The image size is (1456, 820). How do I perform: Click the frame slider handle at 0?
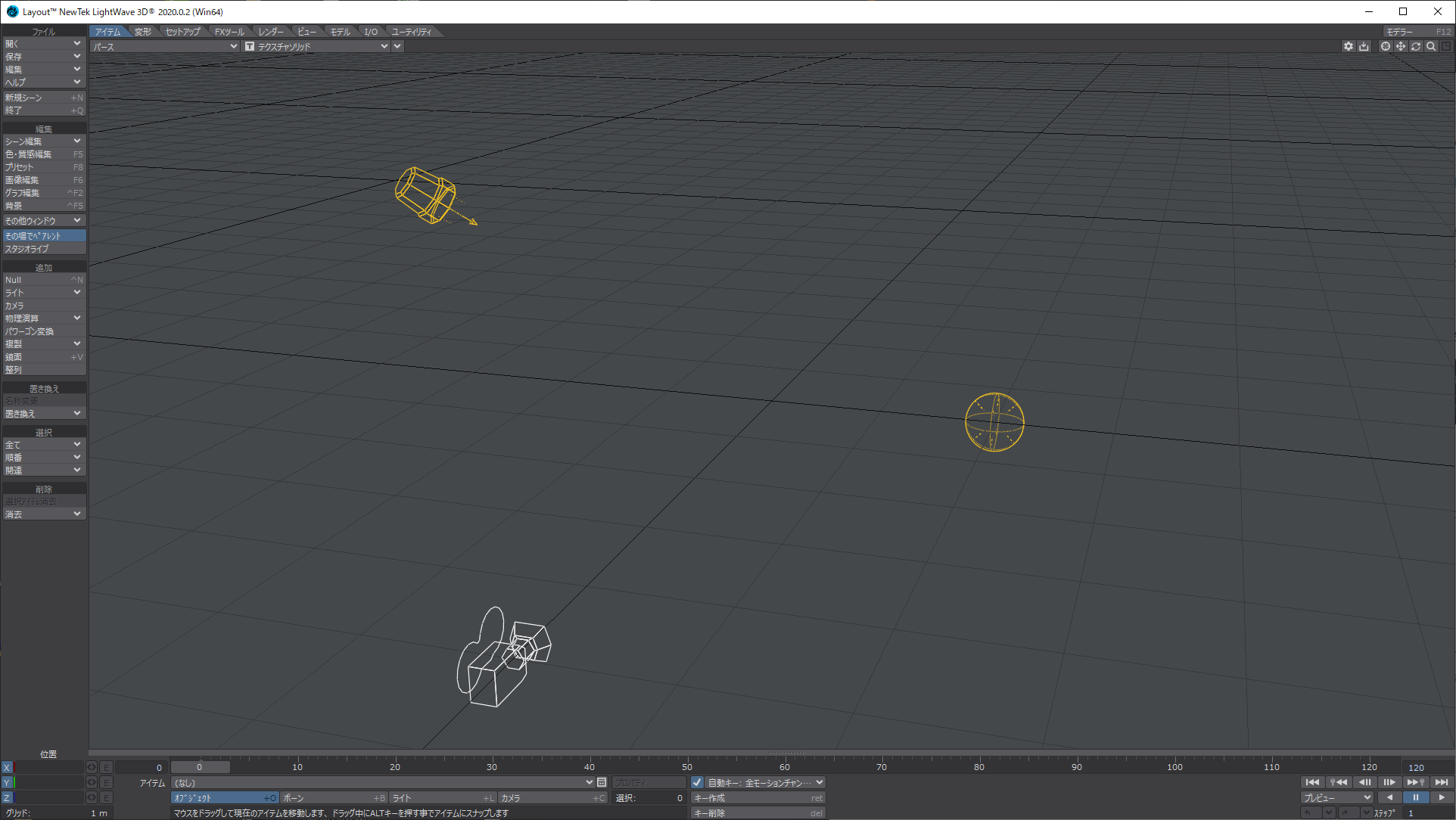200,767
